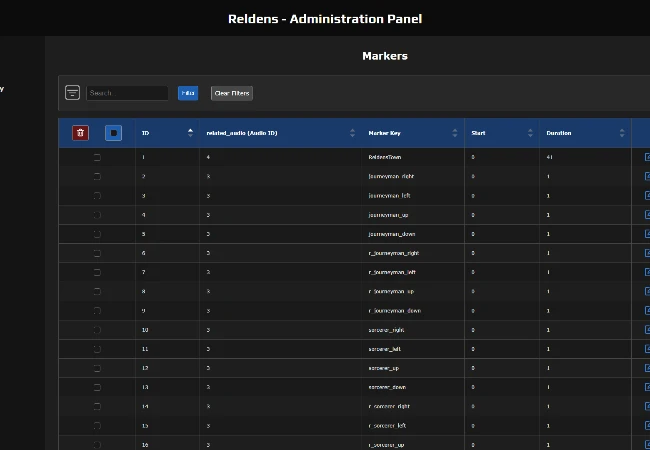This screenshot has height=450, width=650.
Task: Select the checkbox of the r_journeyman_right row
Action: click(97, 253)
